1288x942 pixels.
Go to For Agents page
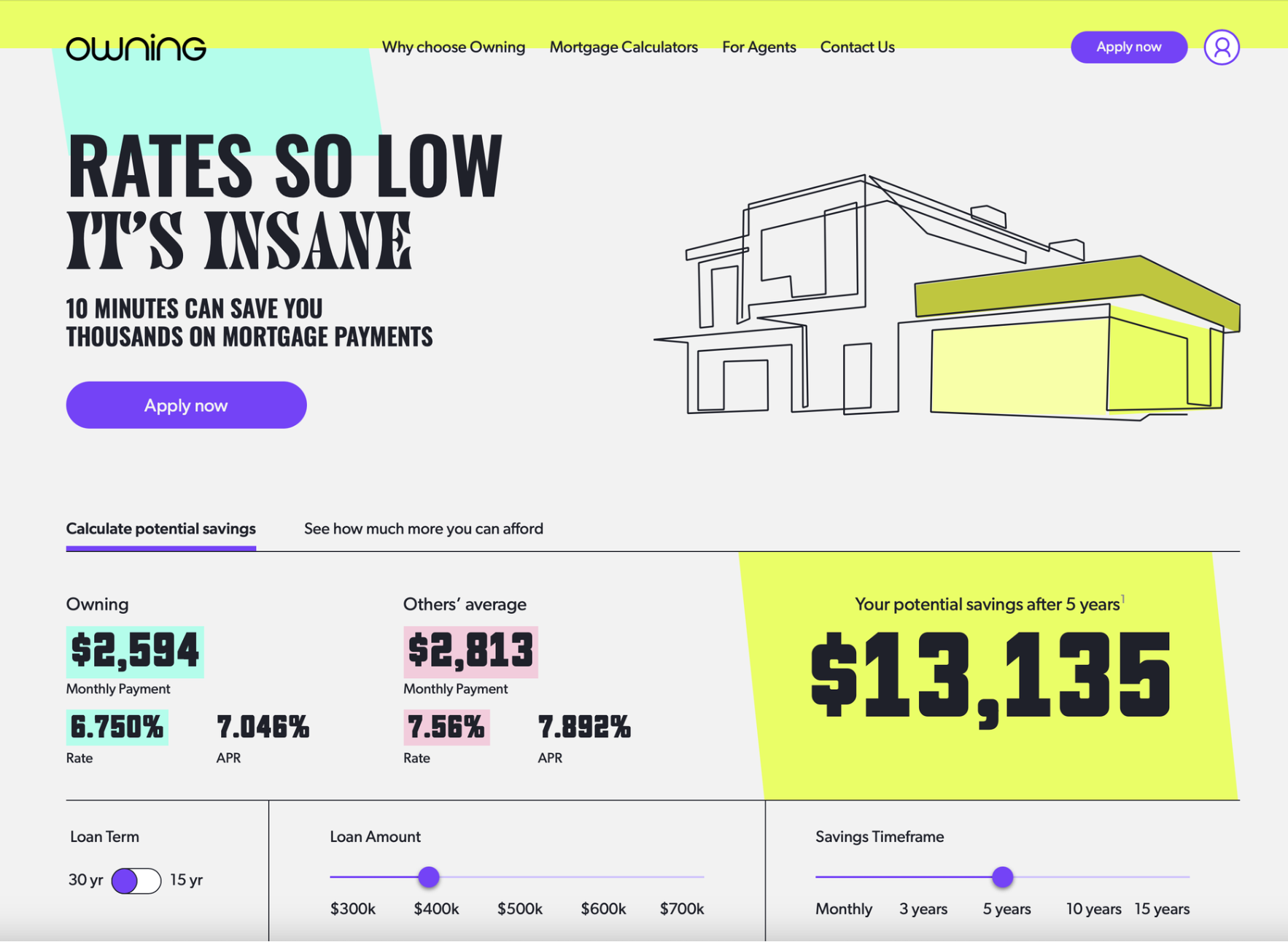click(x=759, y=47)
